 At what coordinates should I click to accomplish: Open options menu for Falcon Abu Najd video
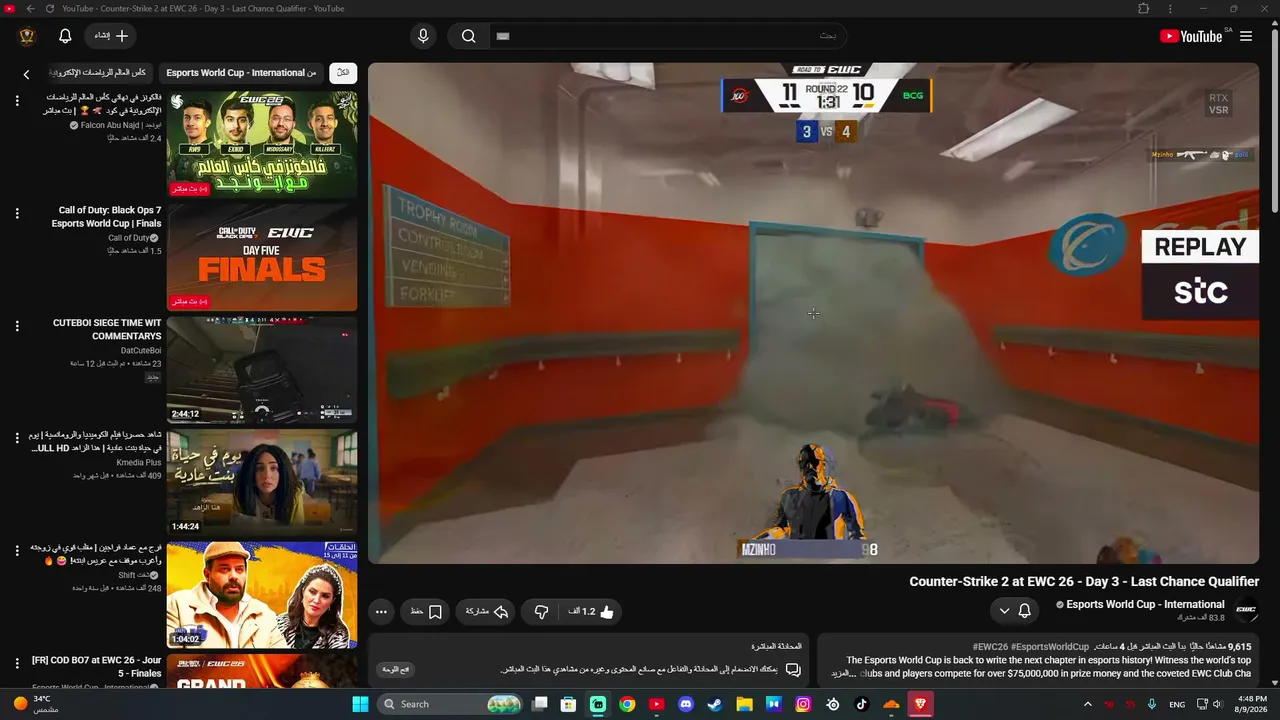click(x=17, y=101)
